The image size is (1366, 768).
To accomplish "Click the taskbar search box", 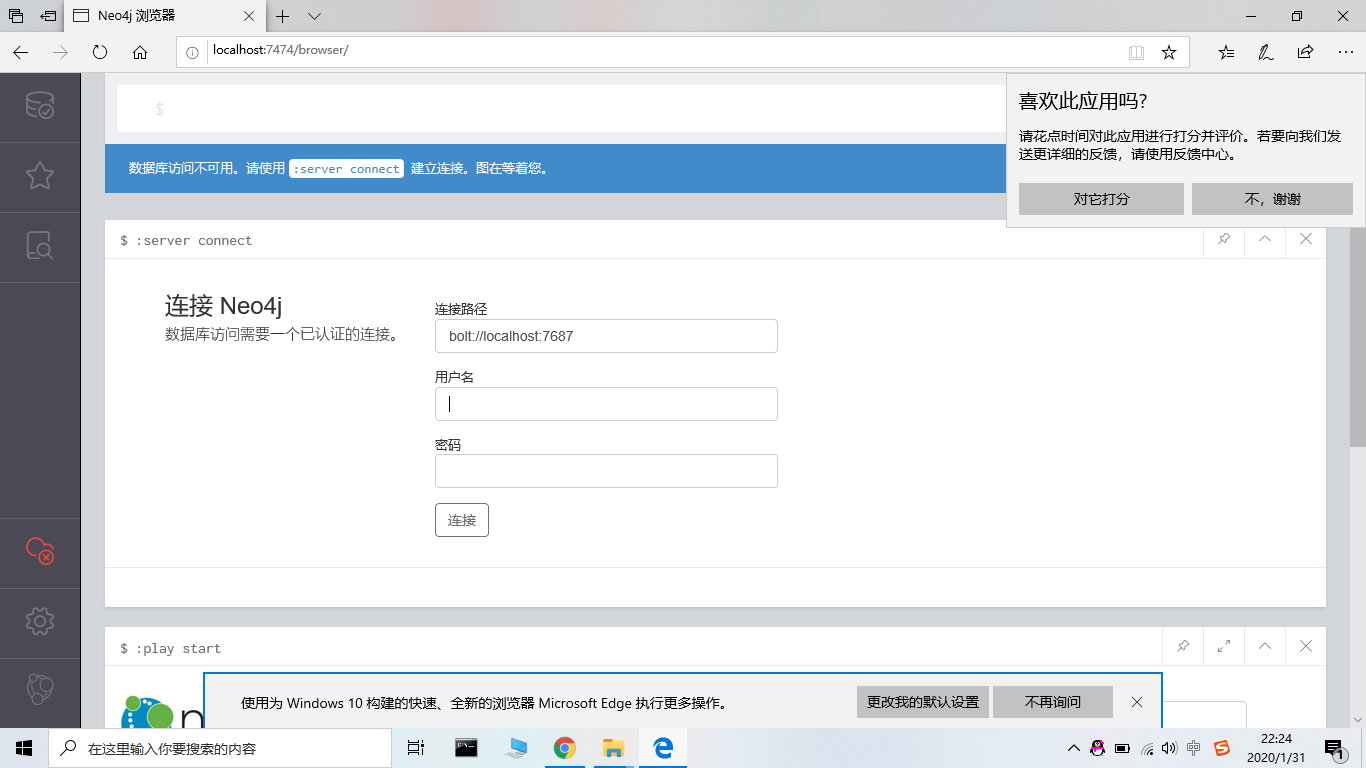I will point(220,748).
